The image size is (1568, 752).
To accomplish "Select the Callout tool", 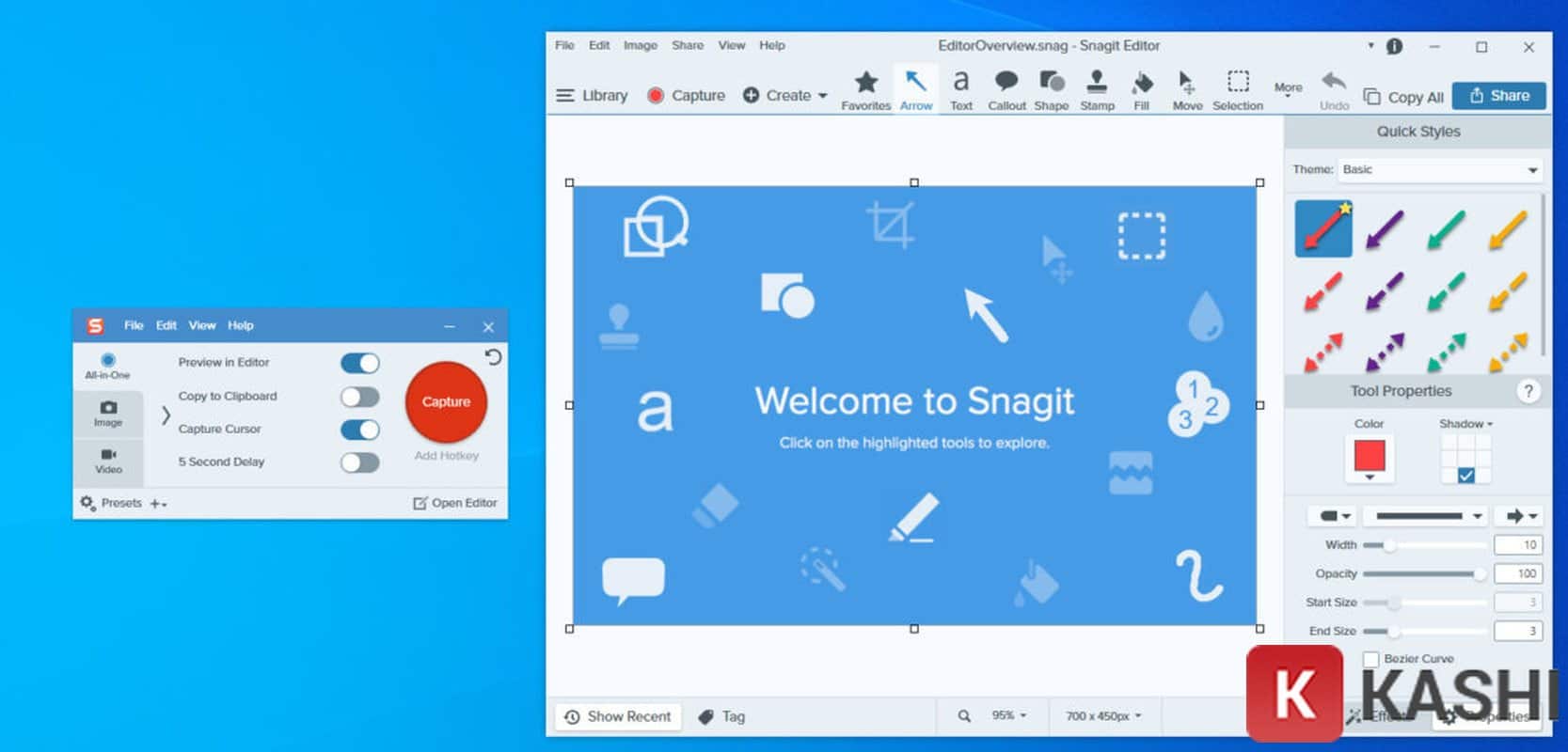I will click(x=1006, y=90).
